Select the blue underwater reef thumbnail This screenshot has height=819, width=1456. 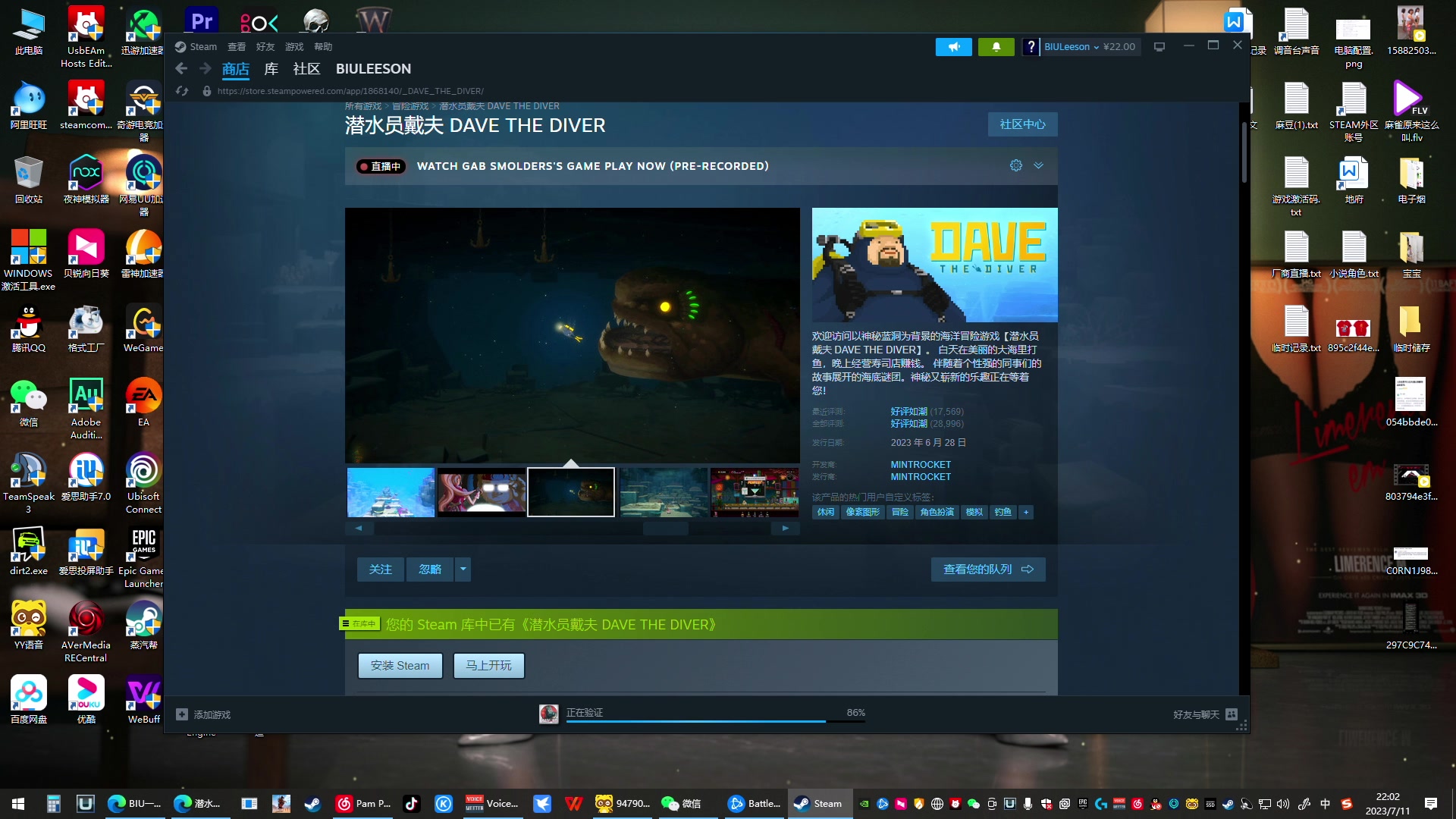[x=391, y=492]
